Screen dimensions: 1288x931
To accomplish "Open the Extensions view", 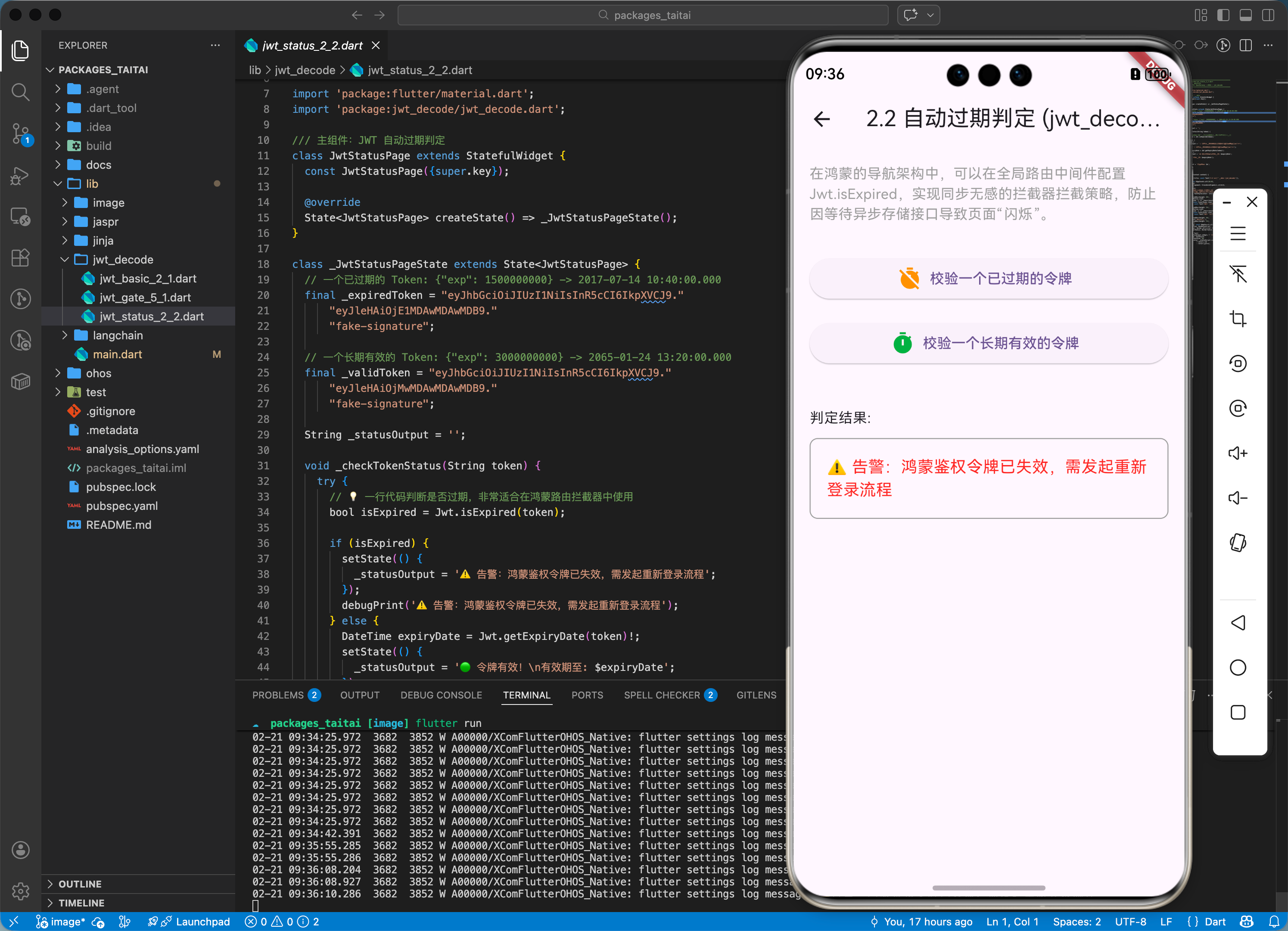I will 20,258.
